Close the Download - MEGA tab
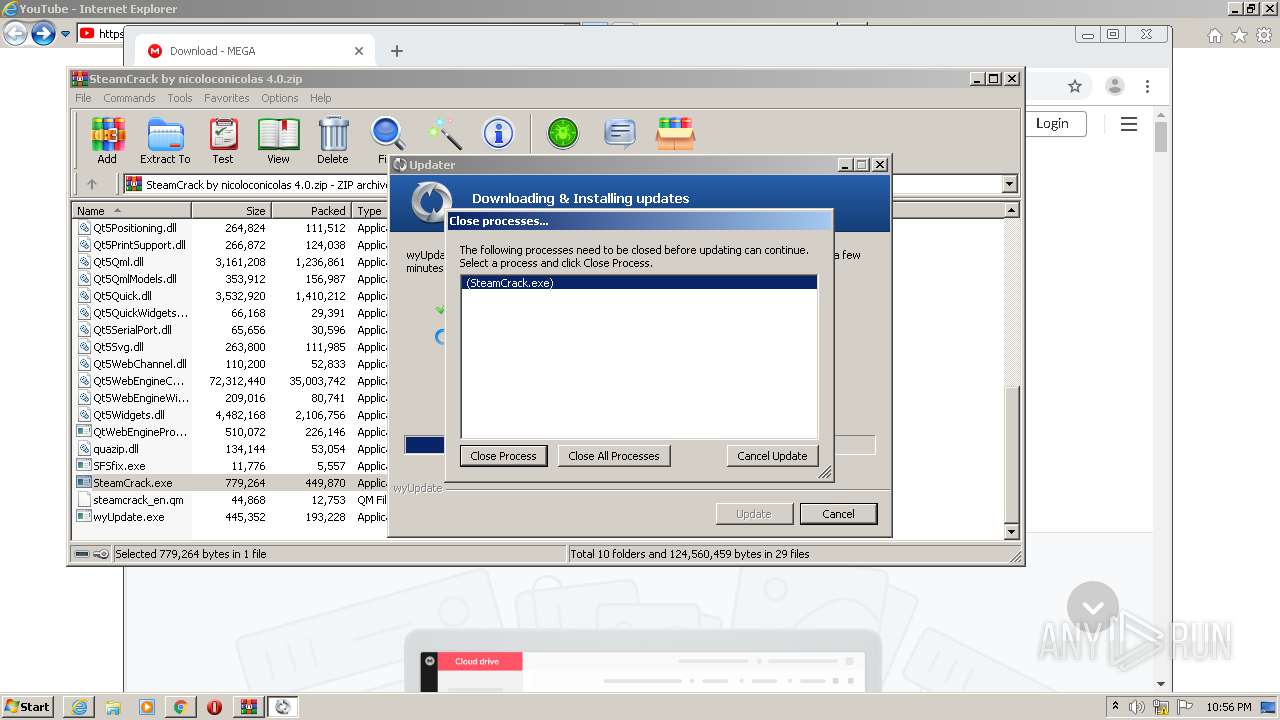 point(359,51)
